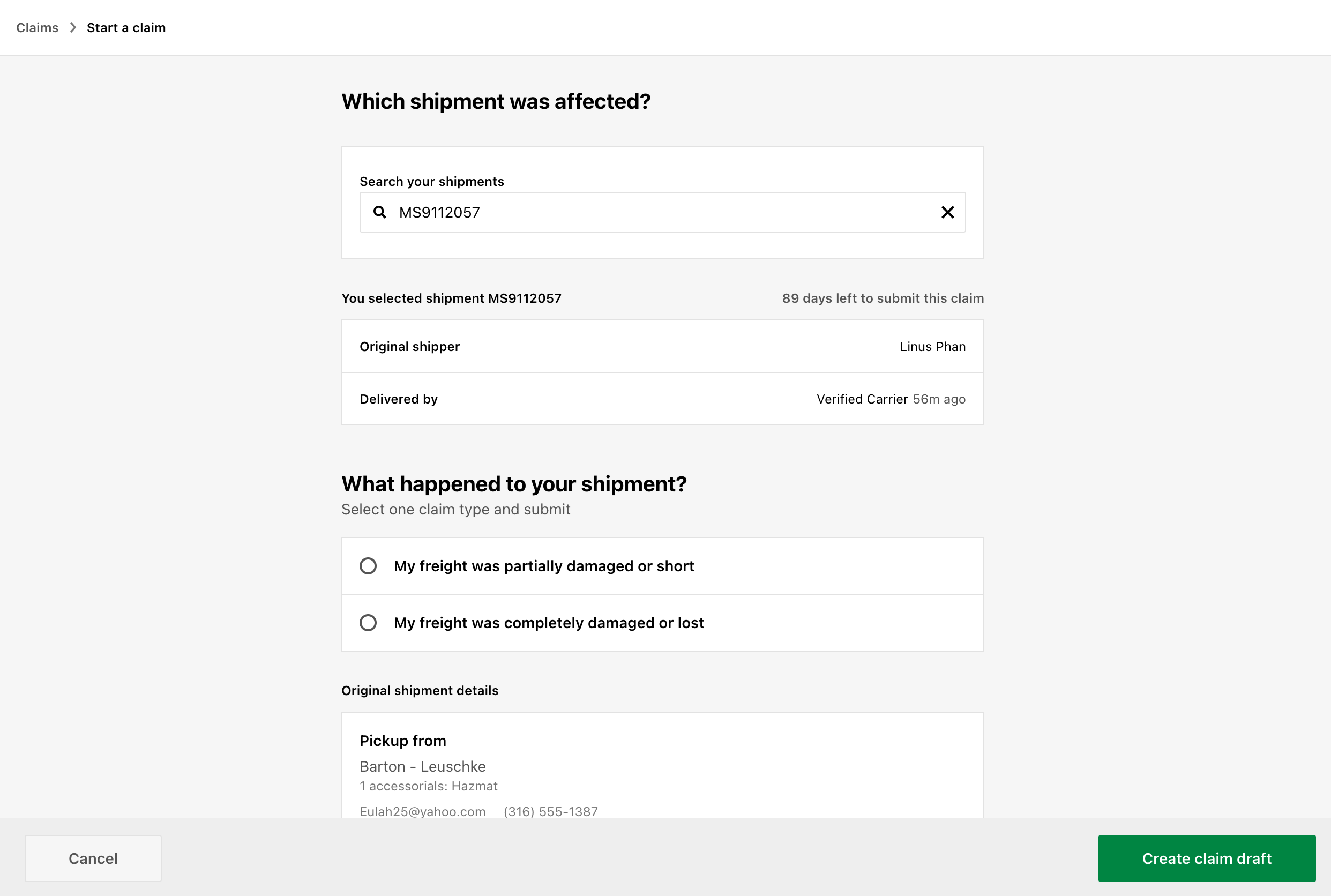Image resolution: width=1331 pixels, height=896 pixels.
Task: Click Create claim draft button
Action: [x=1207, y=858]
